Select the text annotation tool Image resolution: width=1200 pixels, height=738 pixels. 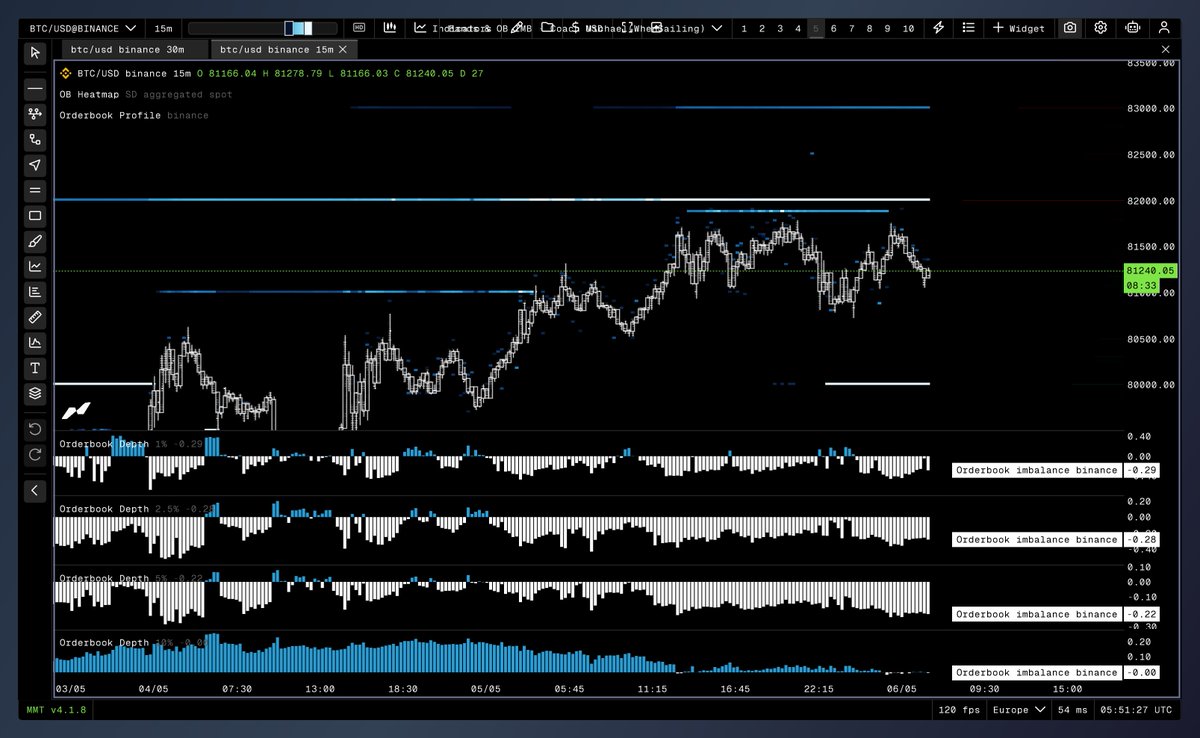click(35, 368)
